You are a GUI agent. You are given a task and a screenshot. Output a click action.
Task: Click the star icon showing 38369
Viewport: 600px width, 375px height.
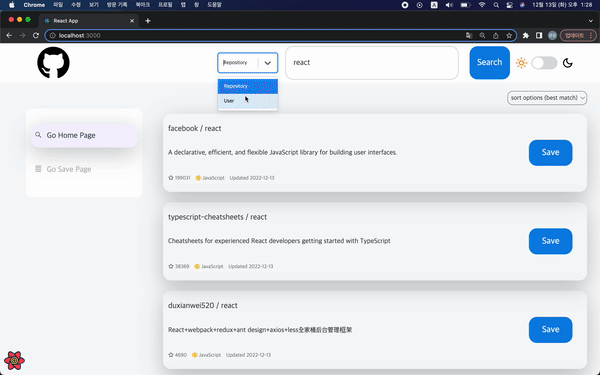coord(171,266)
